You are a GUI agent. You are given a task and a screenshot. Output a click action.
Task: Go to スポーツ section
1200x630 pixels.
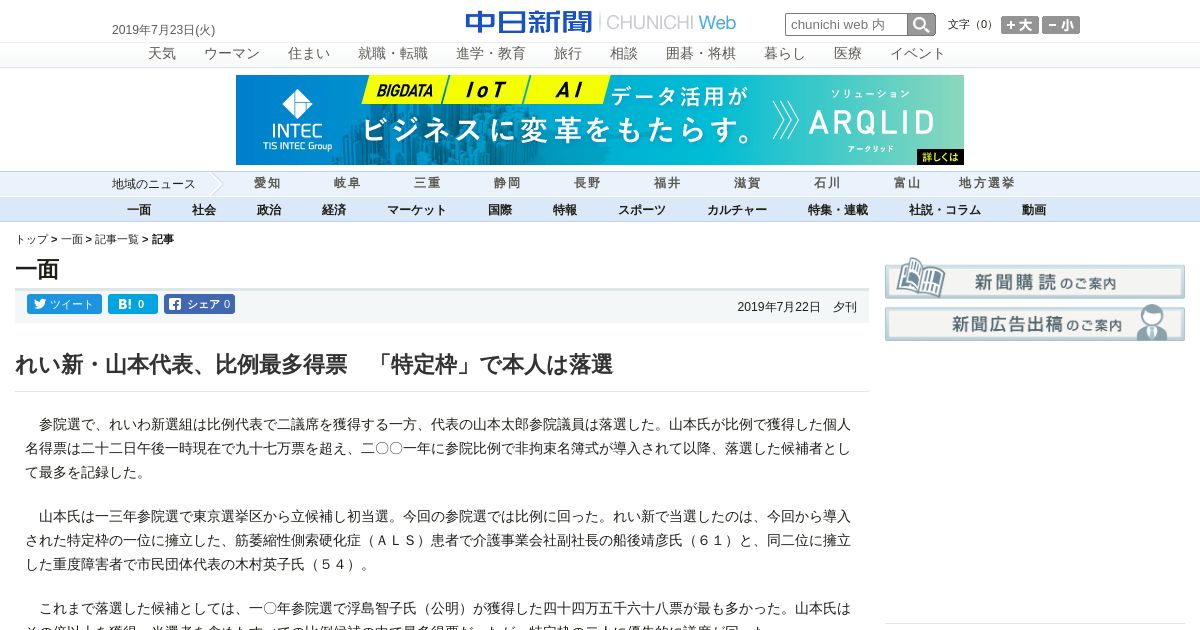click(x=642, y=210)
